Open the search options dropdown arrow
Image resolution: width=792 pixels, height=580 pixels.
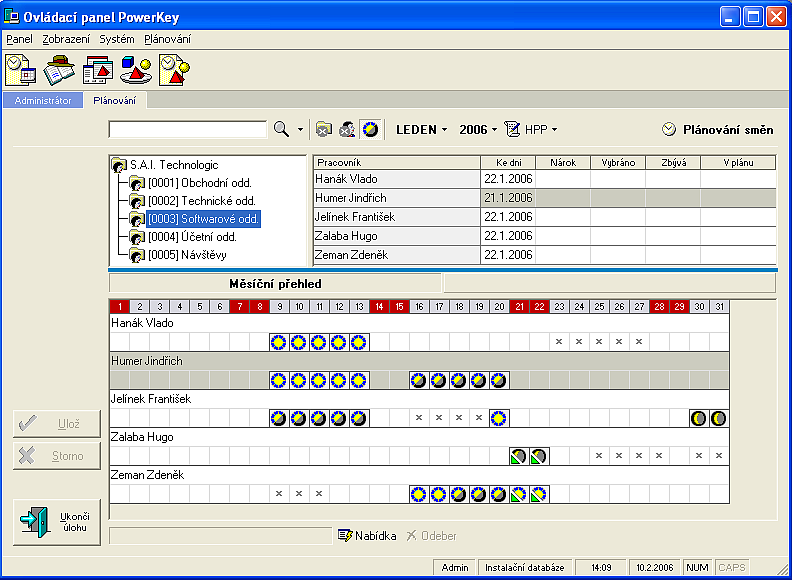click(301, 130)
